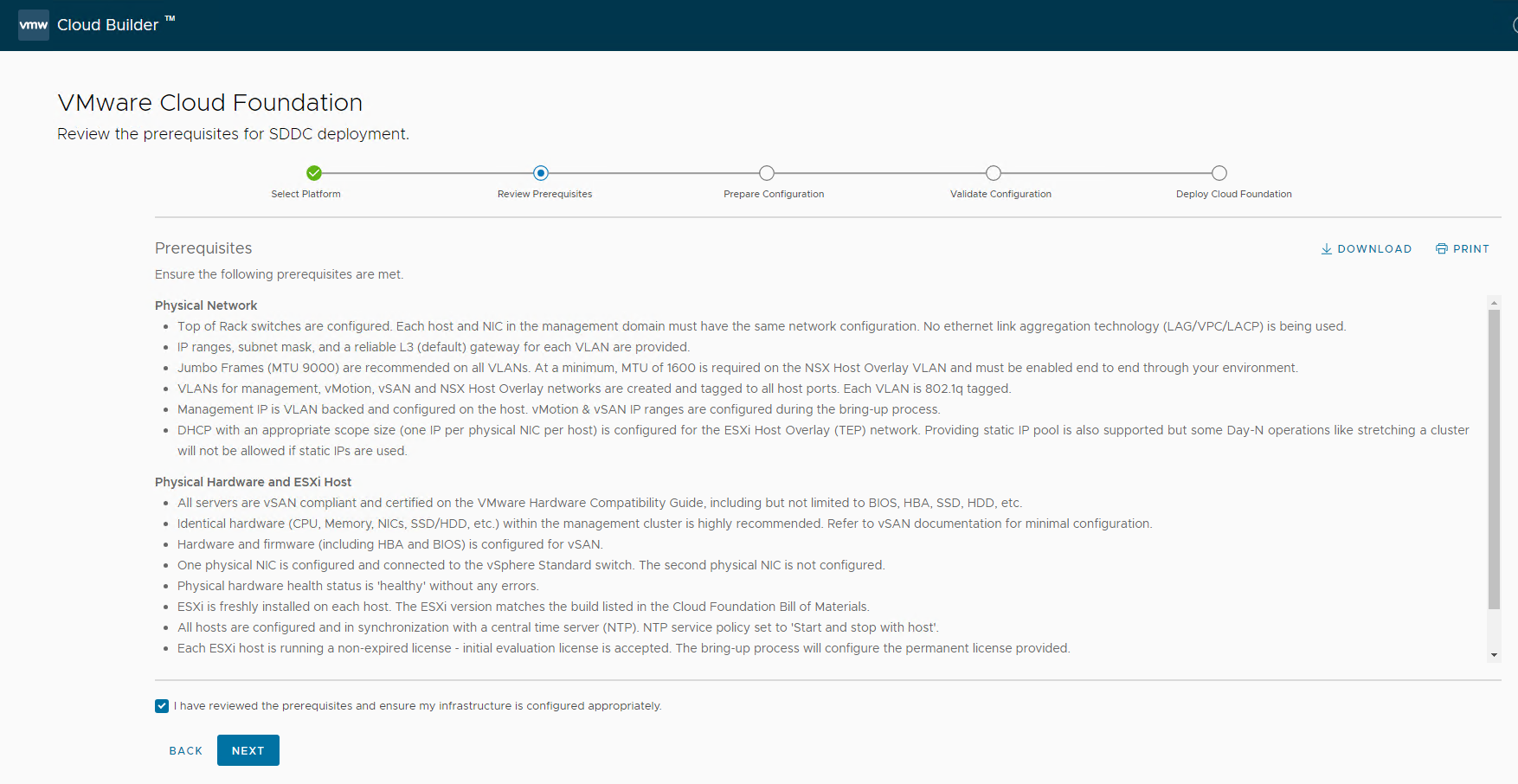This screenshot has width=1518, height=784.
Task: Click the 'Each ESXi host is running' license bullet
Action: coord(624,648)
